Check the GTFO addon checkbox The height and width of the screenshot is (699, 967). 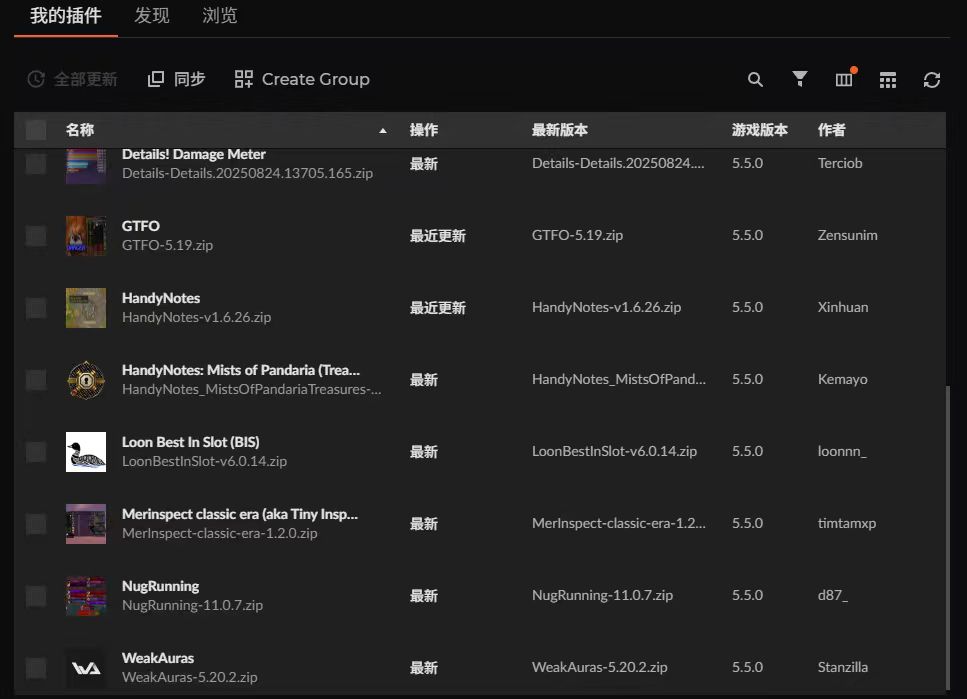(36, 236)
